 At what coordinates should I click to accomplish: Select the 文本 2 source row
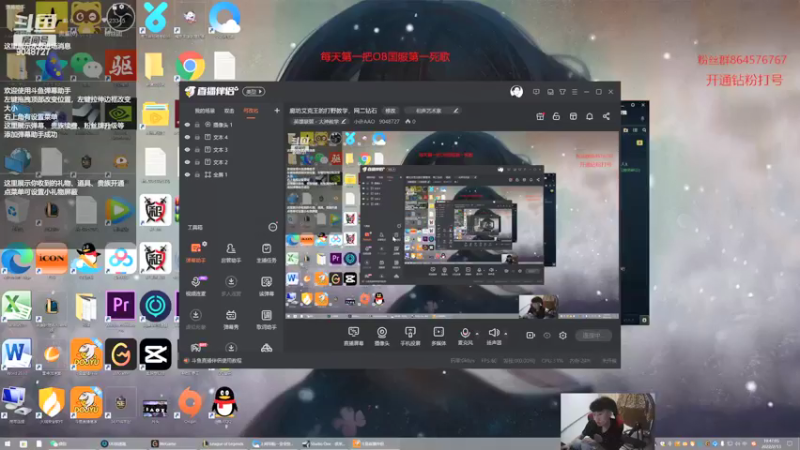tap(232, 162)
